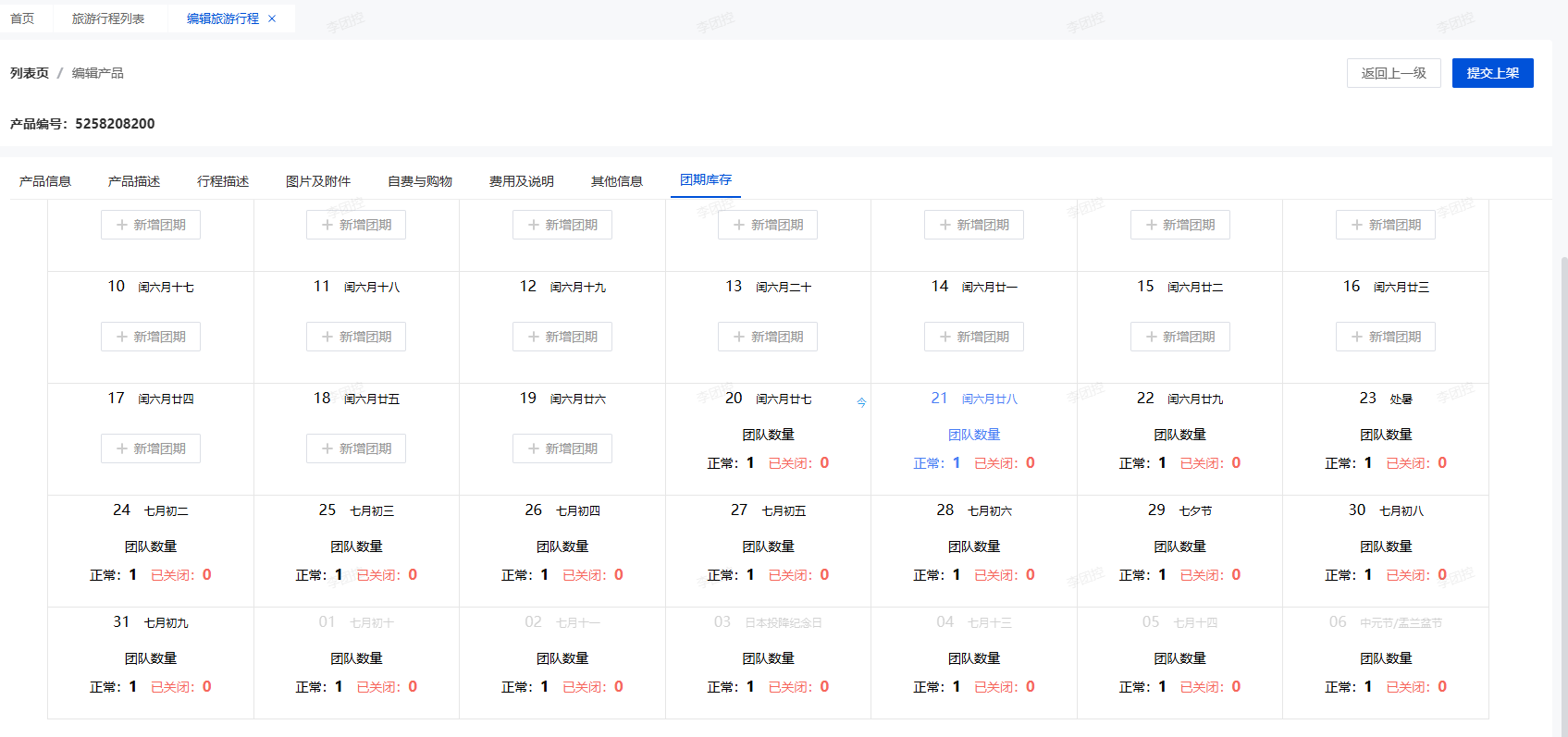The width and height of the screenshot is (1568, 737).
Task: Open the 旅游行程列表 page tab
Action: [108, 18]
